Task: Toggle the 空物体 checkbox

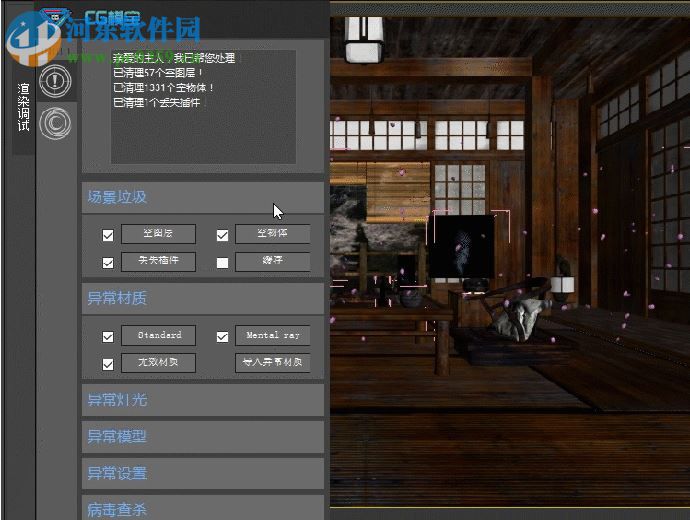Action: (222, 235)
